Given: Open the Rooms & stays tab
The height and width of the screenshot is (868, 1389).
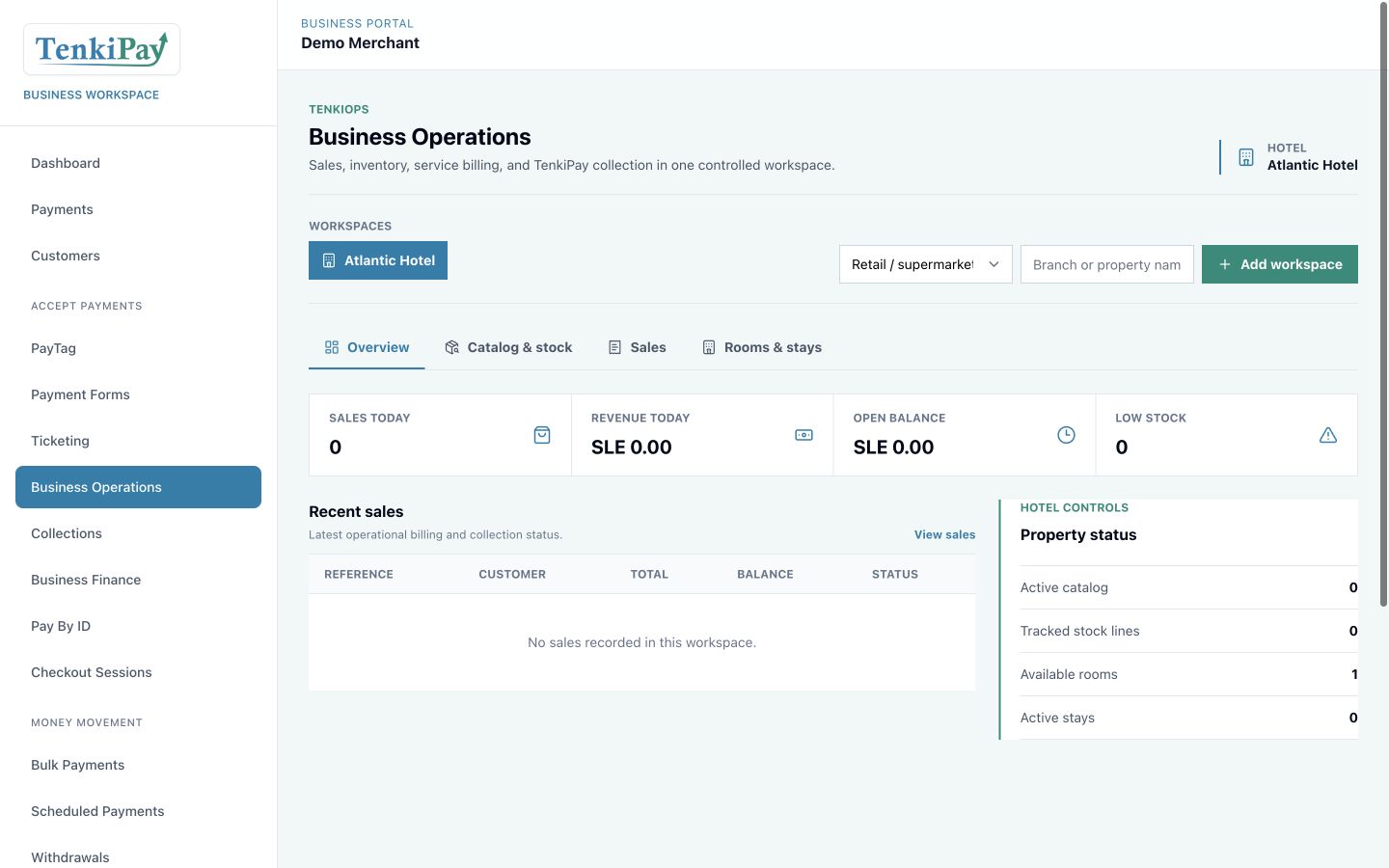Looking at the screenshot, I should [x=762, y=347].
